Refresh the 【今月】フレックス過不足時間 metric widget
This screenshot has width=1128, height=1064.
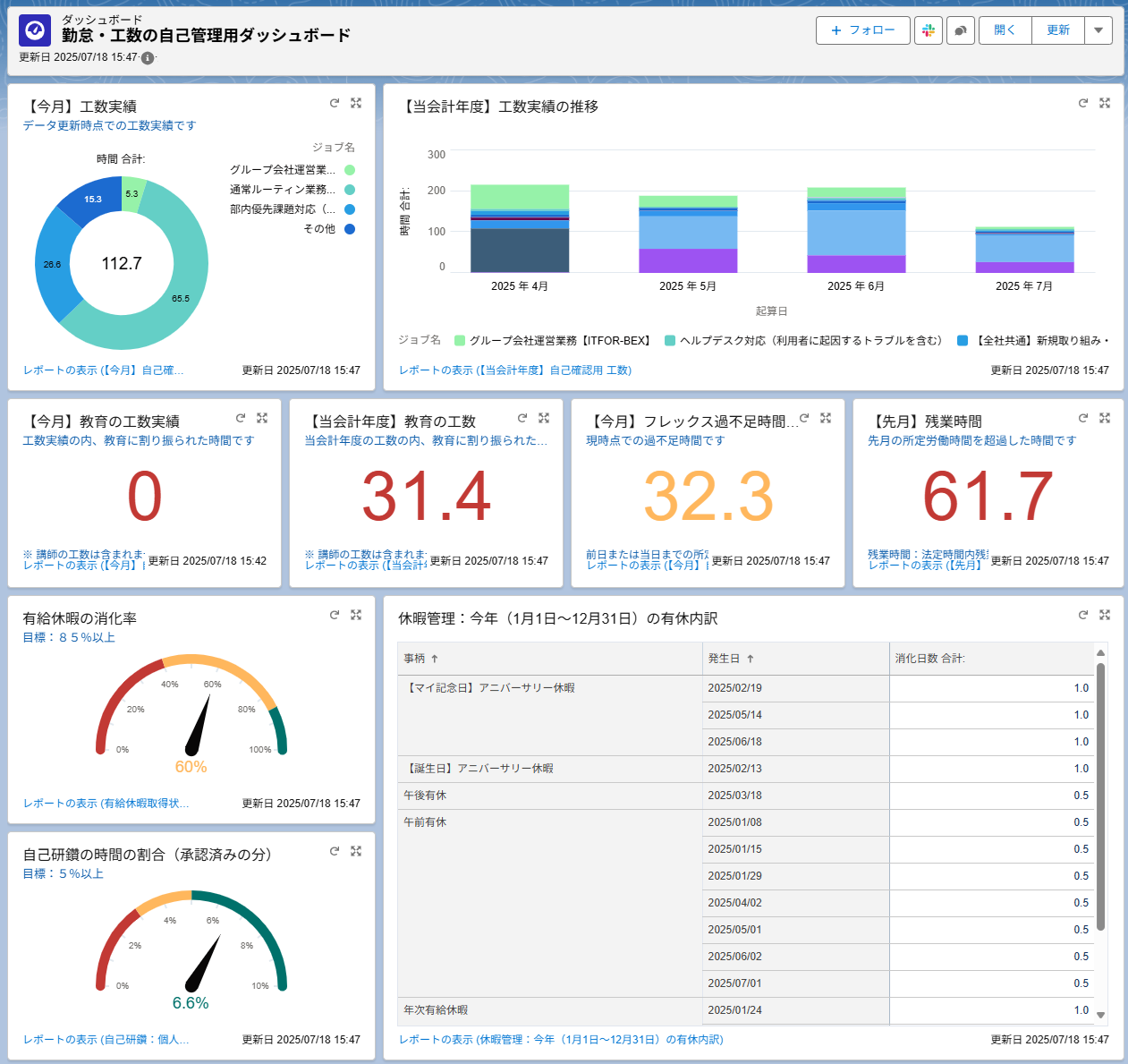(x=804, y=417)
